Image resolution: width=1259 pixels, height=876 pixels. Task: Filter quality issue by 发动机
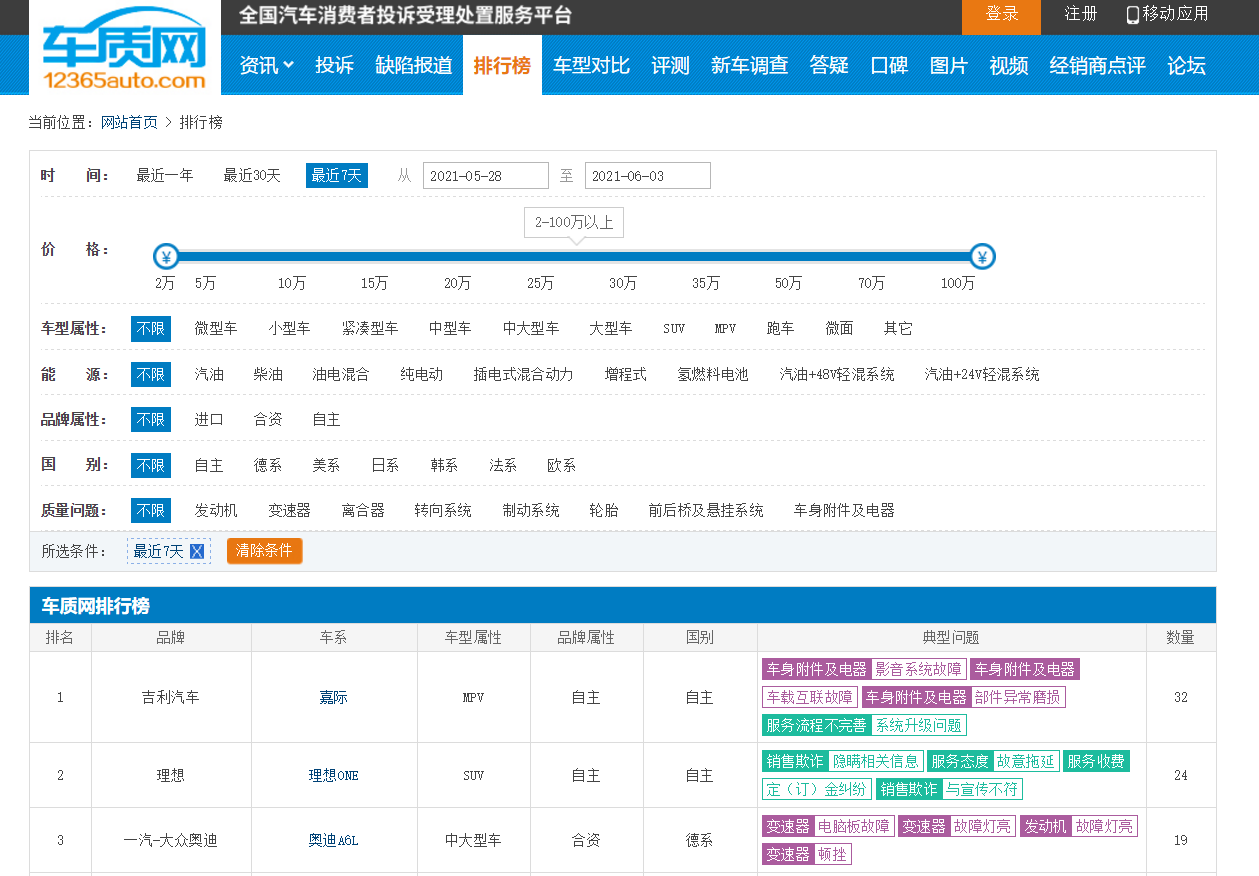216,510
